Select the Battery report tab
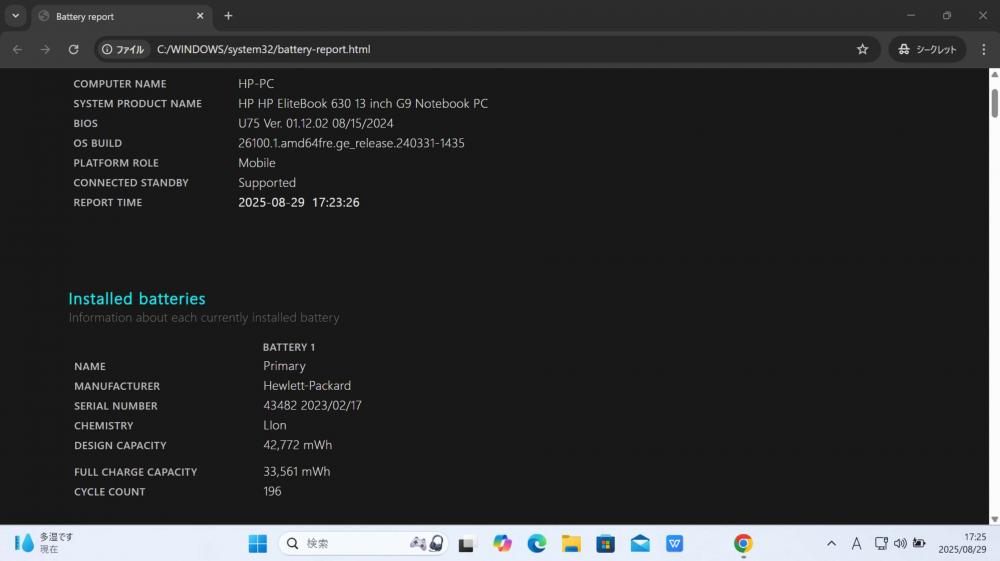Image resolution: width=1000 pixels, height=561 pixels. pyautogui.click(x=120, y=17)
